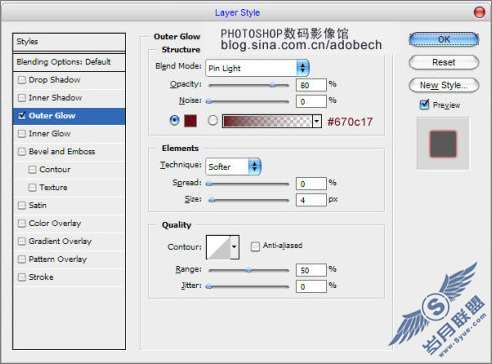Enable the Bevel and Emboss checkbox
Image resolution: width=492 pixels, height=364 pixels.
[x=22, y=152]
